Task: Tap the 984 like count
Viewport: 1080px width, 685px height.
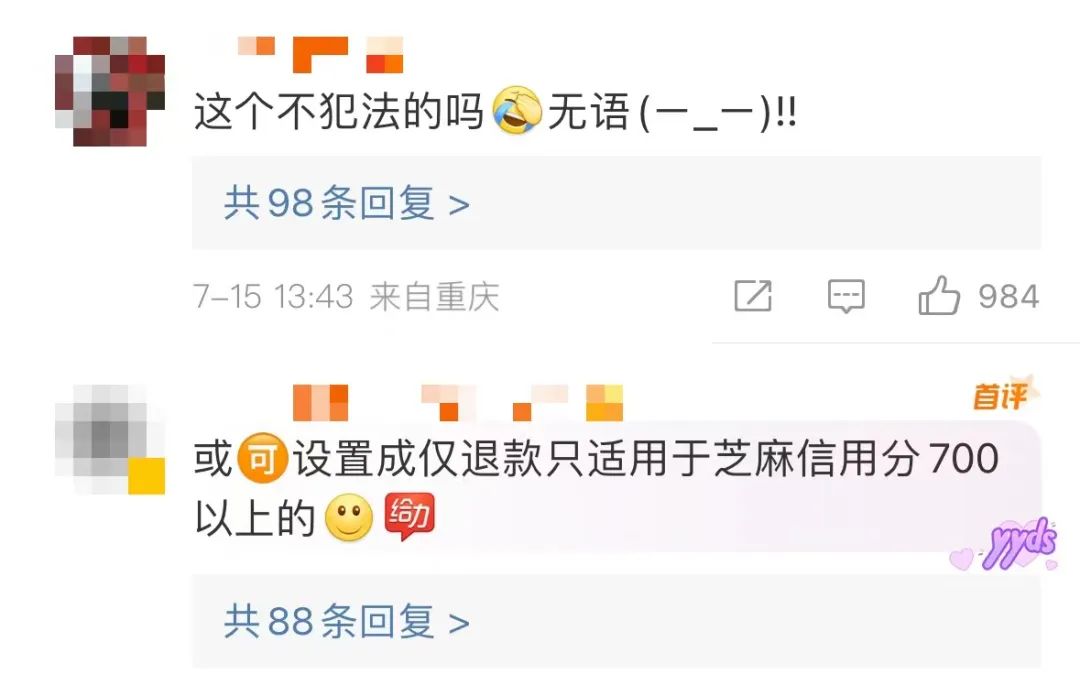Action: pyautogui.click(x=1009, y=297)
